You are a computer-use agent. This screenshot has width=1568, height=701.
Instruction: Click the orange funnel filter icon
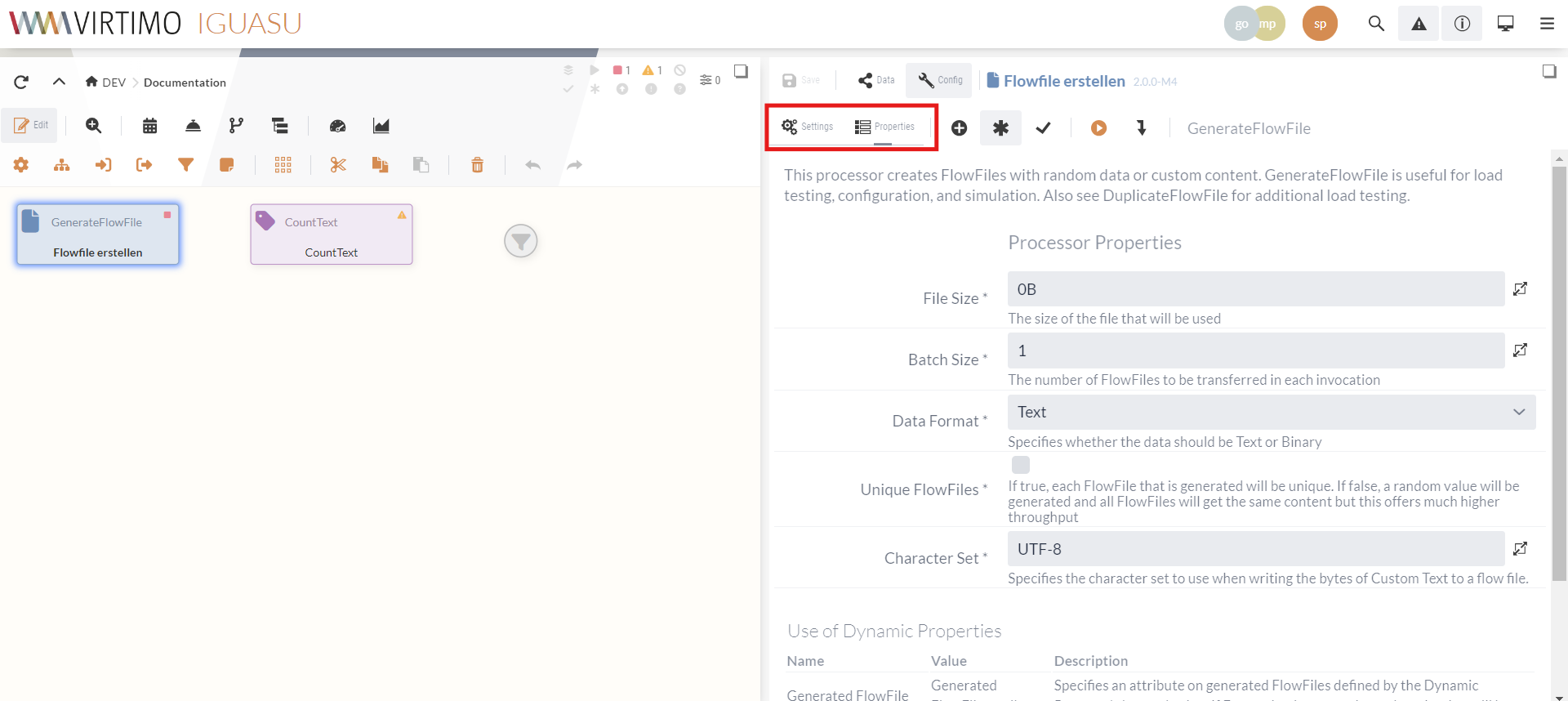click(x=185, y=165)
